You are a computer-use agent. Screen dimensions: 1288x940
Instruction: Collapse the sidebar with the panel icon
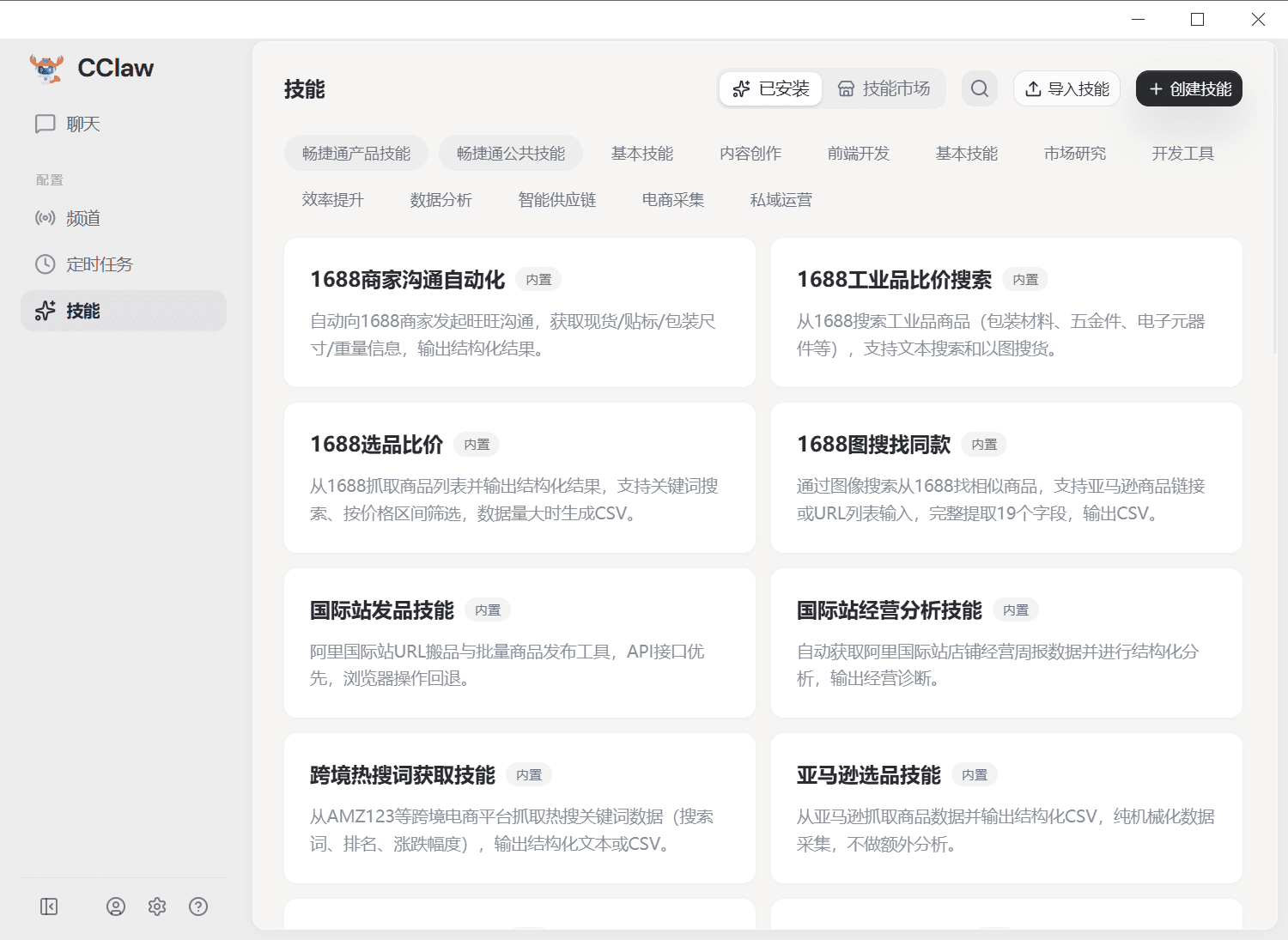click(49, 906)
